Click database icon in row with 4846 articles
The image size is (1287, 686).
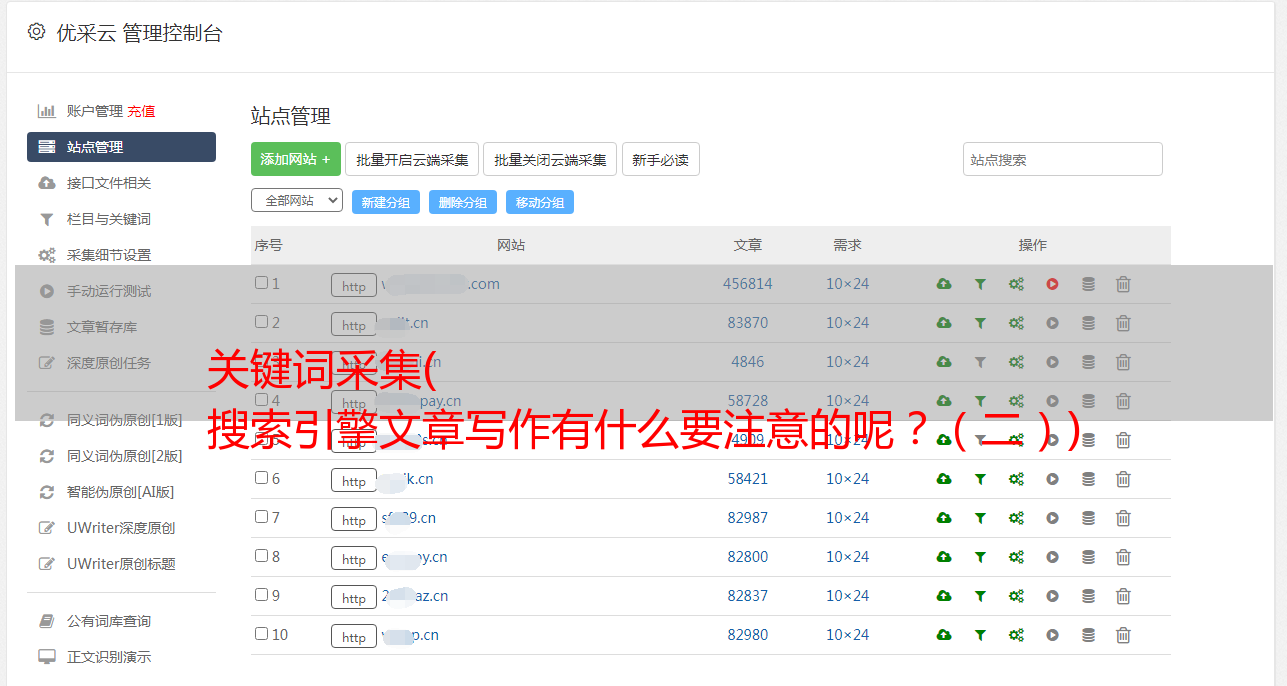(x=1088, y=362)
